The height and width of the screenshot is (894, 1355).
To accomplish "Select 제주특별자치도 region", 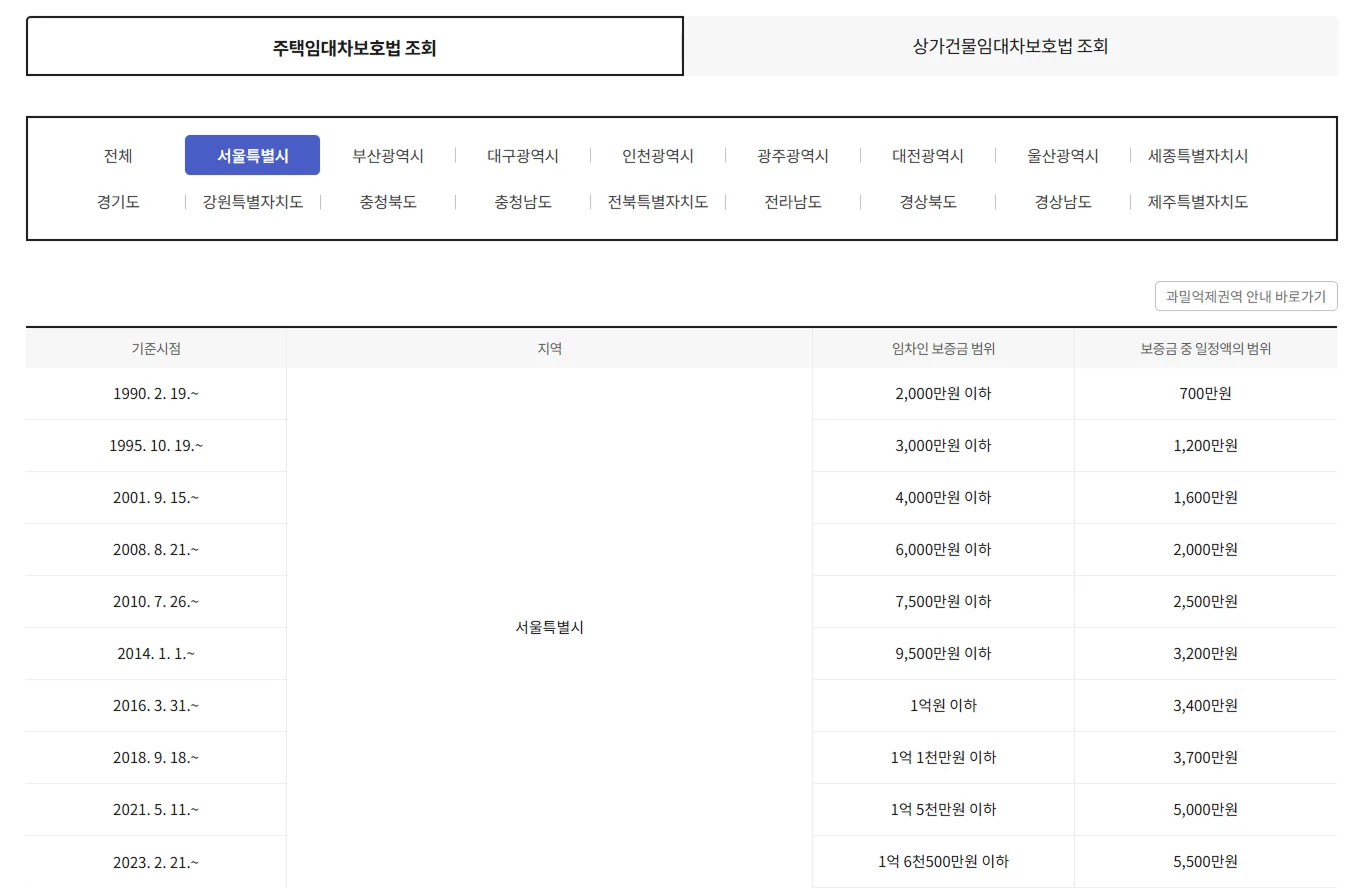I will (x=1198, y=202).
